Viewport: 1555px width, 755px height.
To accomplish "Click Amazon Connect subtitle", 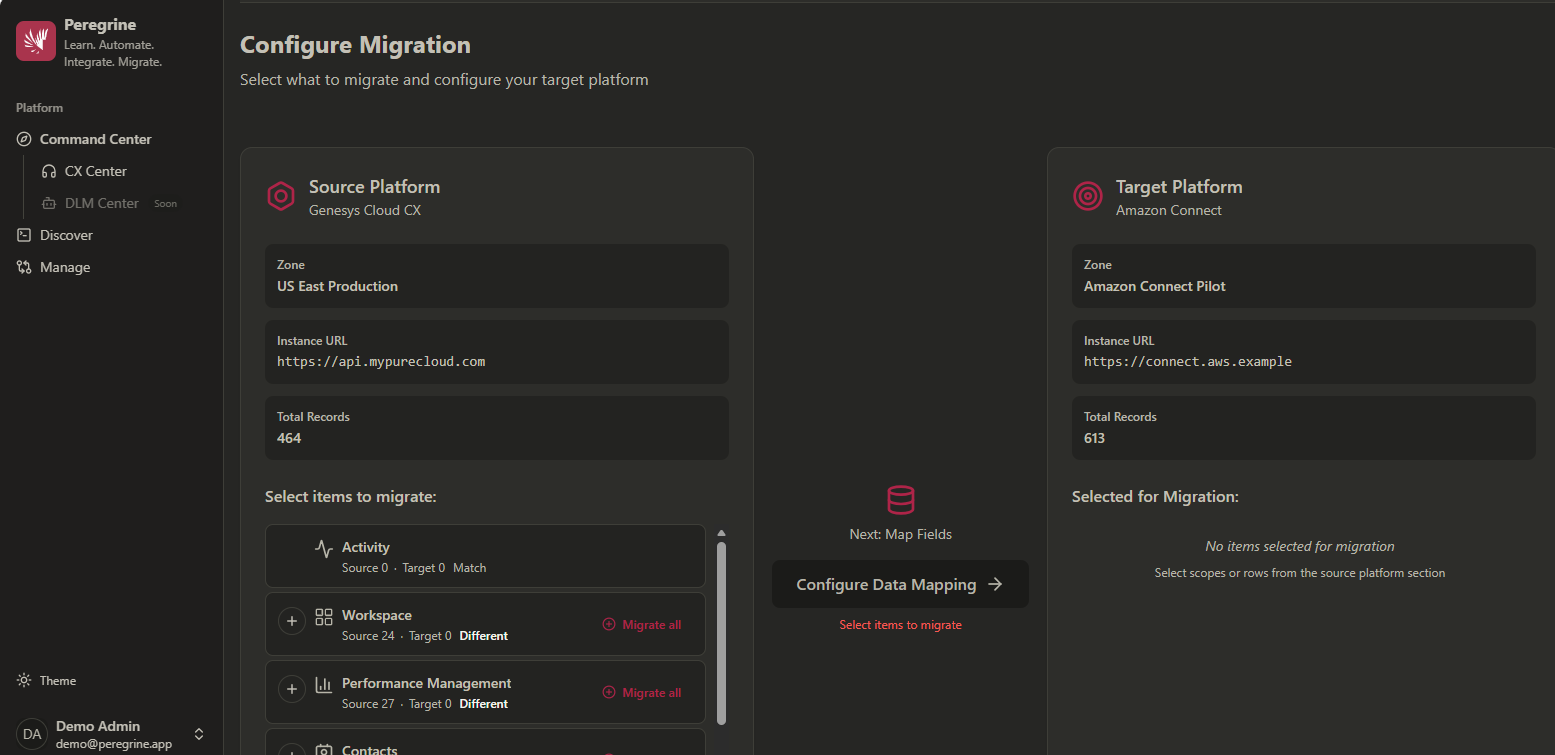I will pyautogui.click(x=1169, y=210).
